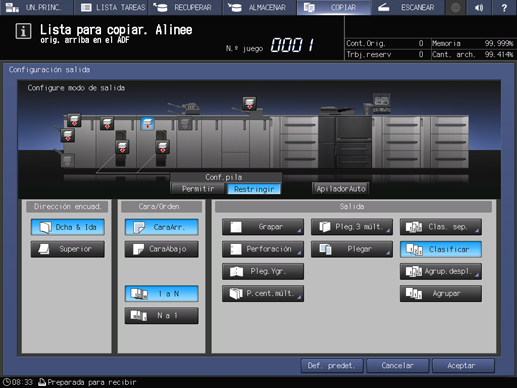Click Def. predet. button

[332, 366]
